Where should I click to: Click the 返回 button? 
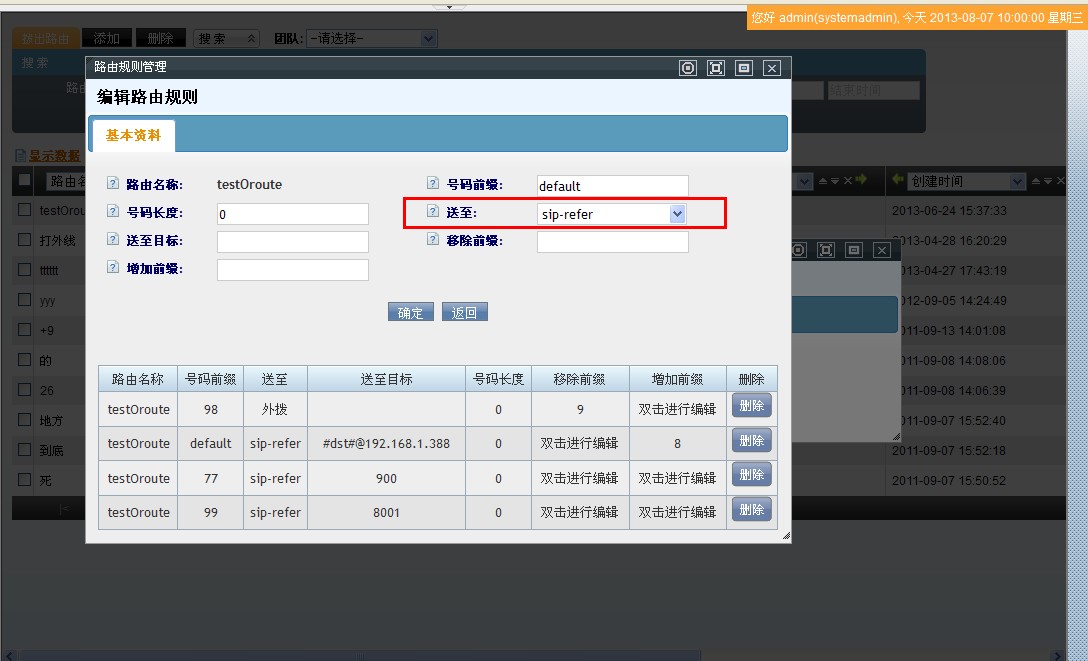click(464, 313)
